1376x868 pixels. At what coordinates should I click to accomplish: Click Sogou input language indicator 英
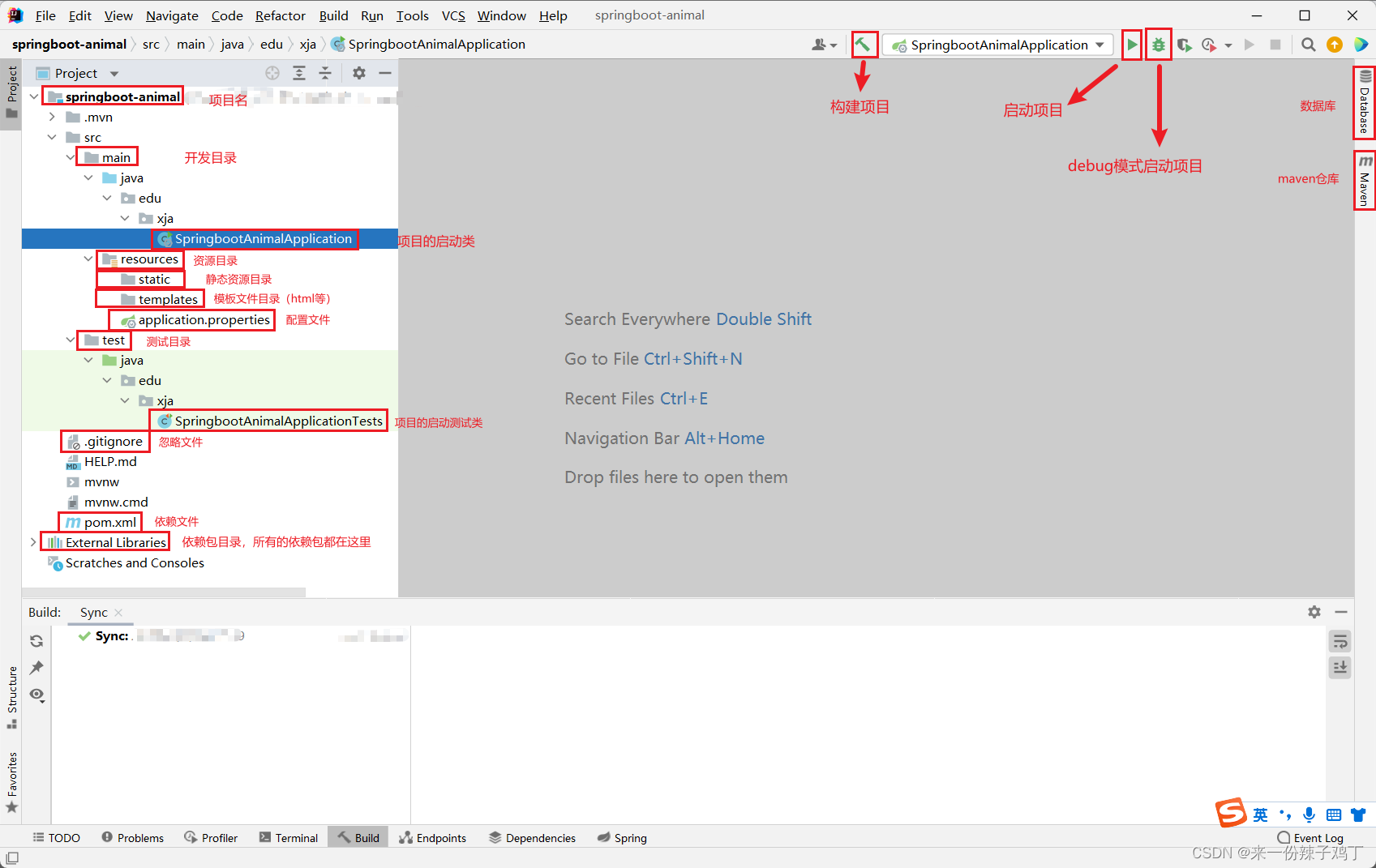1260,815
